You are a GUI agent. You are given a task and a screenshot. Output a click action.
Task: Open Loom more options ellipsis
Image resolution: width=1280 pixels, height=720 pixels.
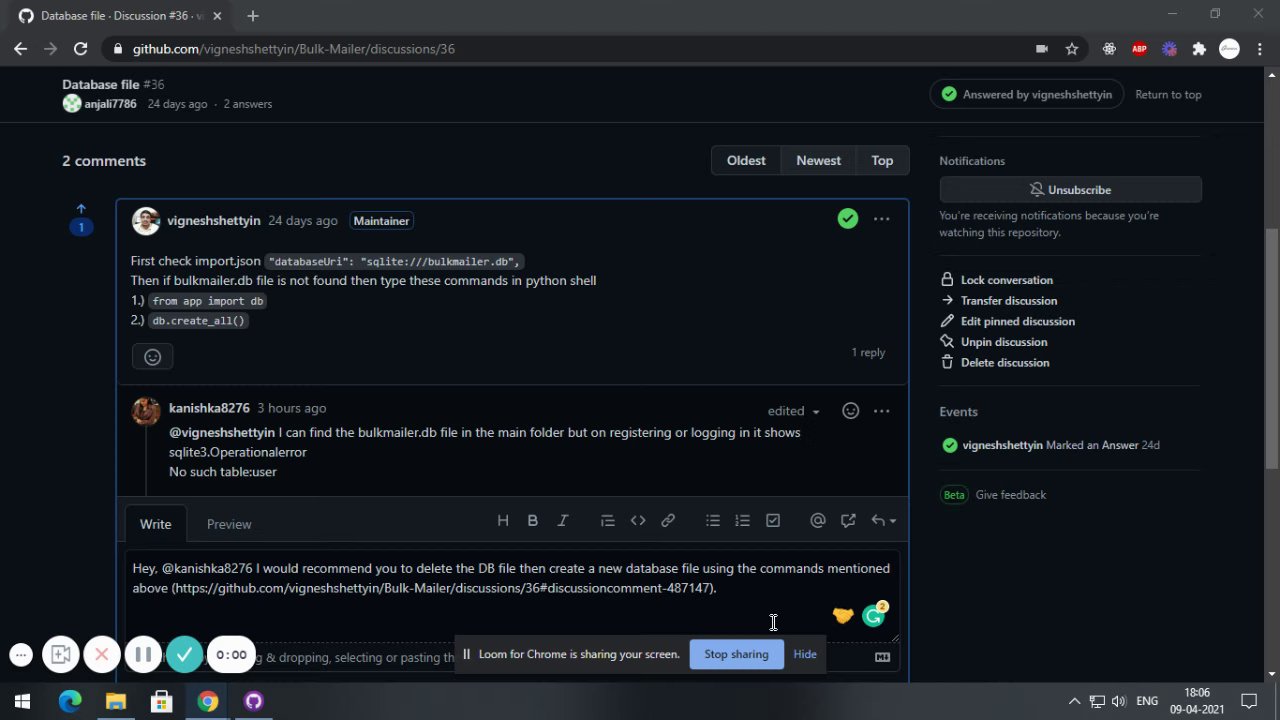tap(21, 655)
